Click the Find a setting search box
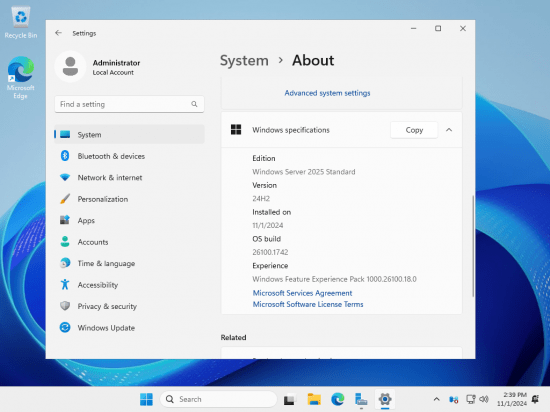This screenshot has height=412, width=550. [129, 104]
